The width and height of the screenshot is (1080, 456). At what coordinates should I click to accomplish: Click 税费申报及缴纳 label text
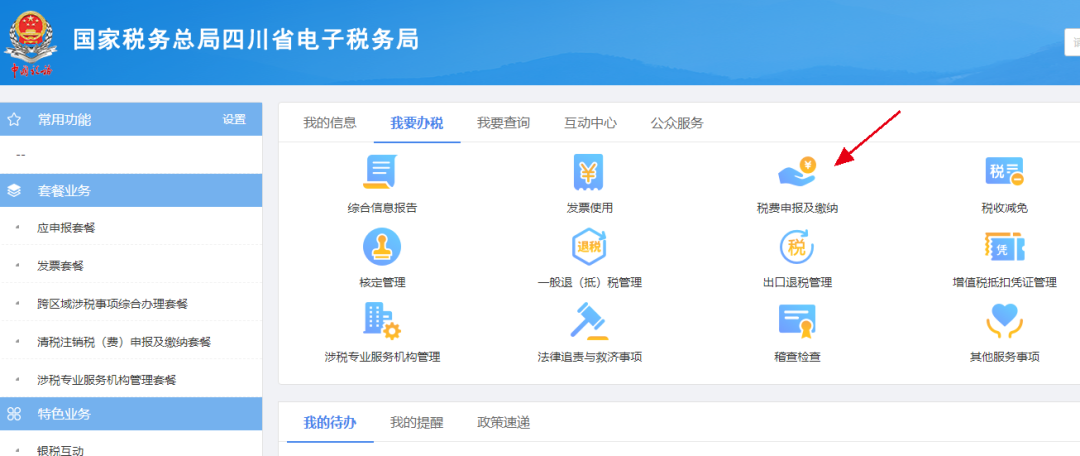(x=797, y=208)
